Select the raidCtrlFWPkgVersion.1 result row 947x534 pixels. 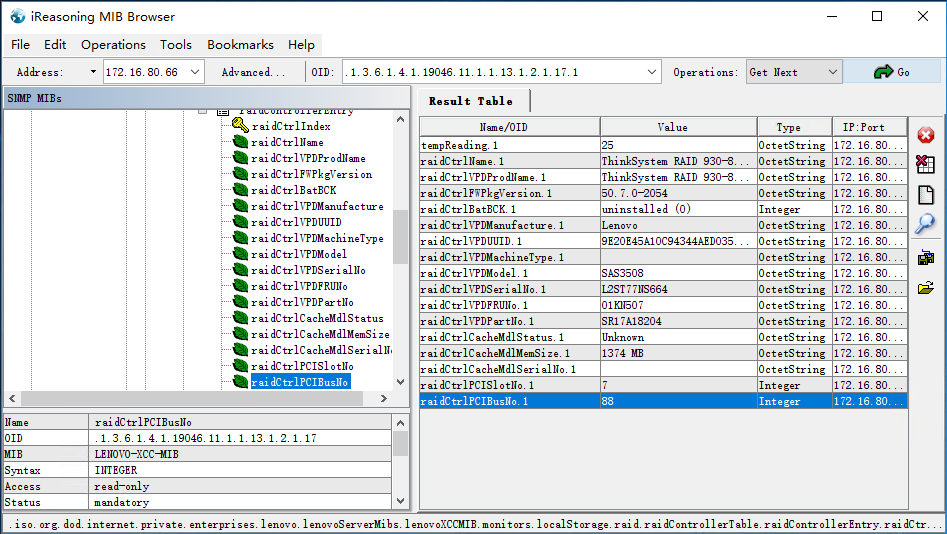(x=663, y=193)
